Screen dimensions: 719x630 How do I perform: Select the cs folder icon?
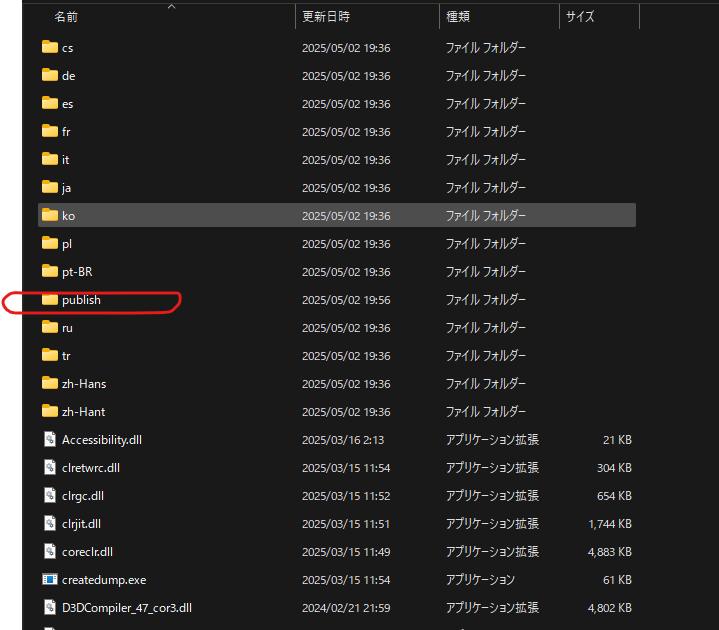point(50,47)
